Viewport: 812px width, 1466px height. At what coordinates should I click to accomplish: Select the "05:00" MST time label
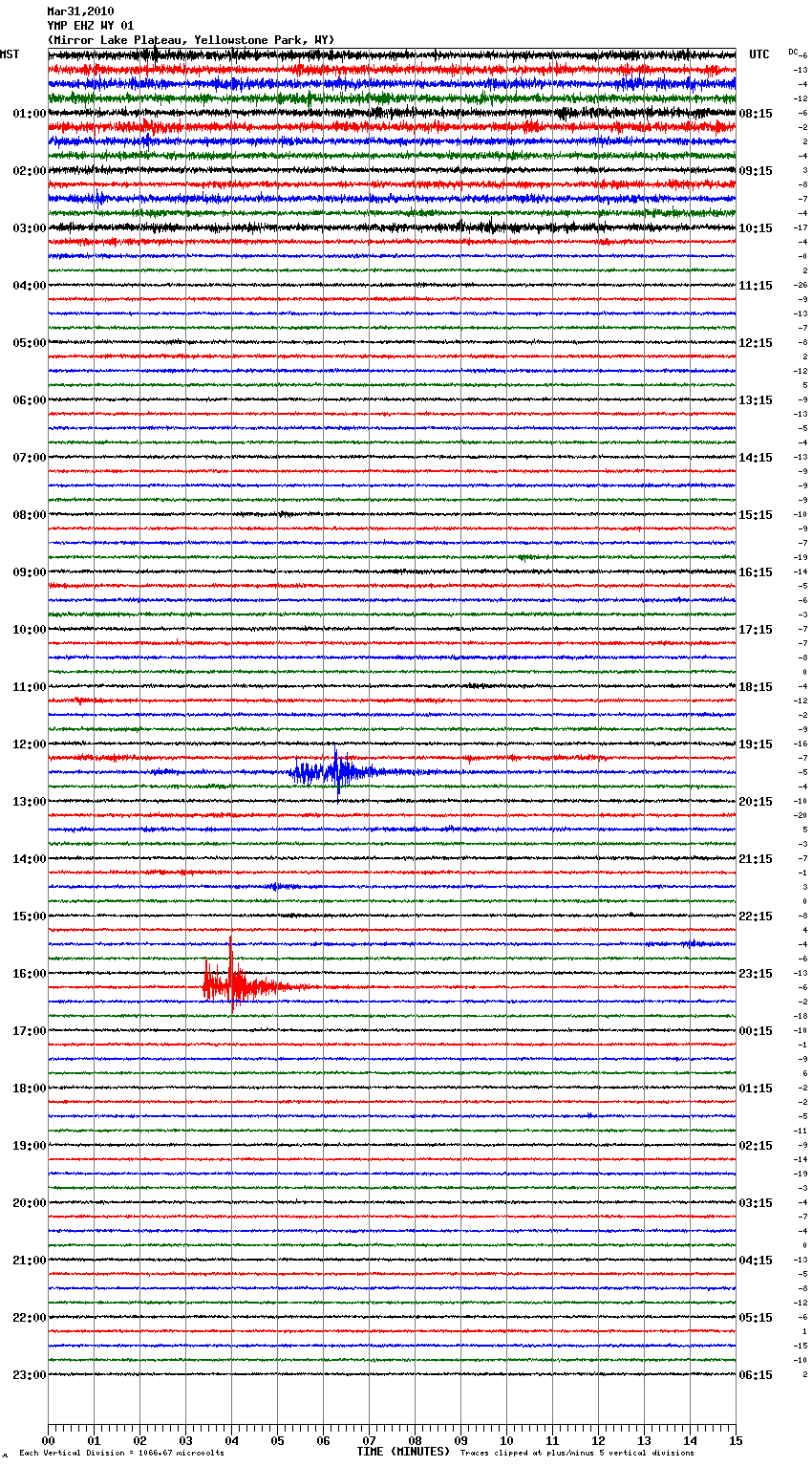tap(30, 343)
